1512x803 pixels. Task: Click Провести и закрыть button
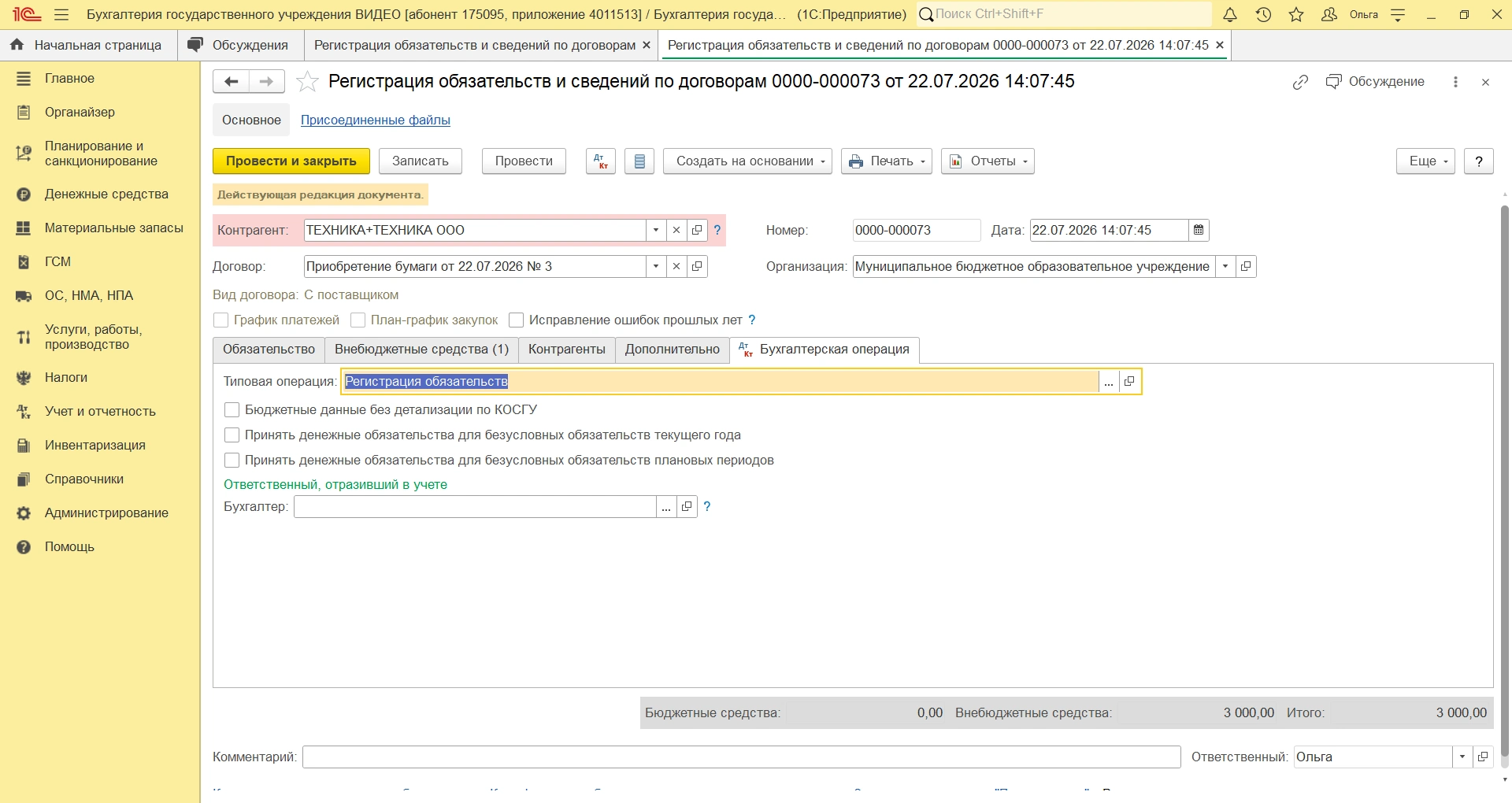[291, 161]
